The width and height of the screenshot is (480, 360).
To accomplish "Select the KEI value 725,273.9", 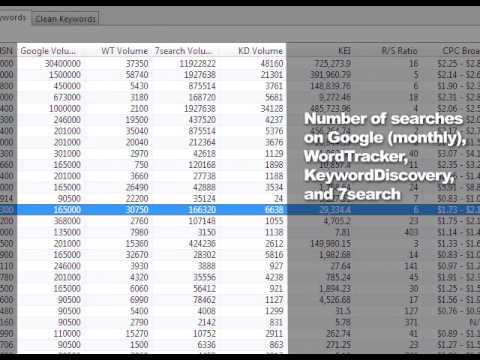I will [x=333, y=63].
